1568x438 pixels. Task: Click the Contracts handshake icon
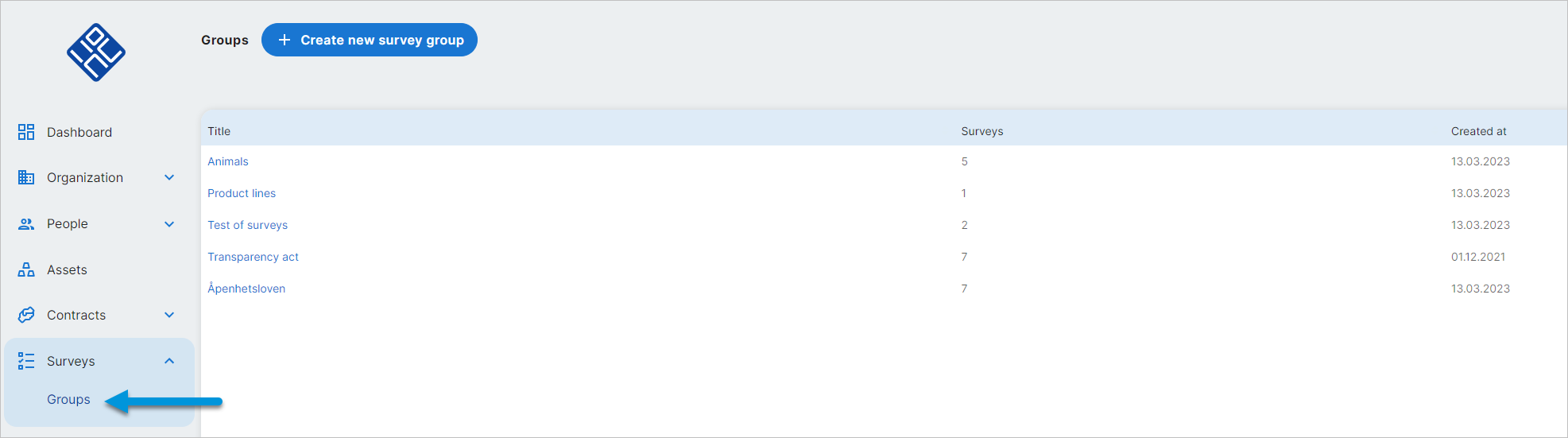pos(26,315)
